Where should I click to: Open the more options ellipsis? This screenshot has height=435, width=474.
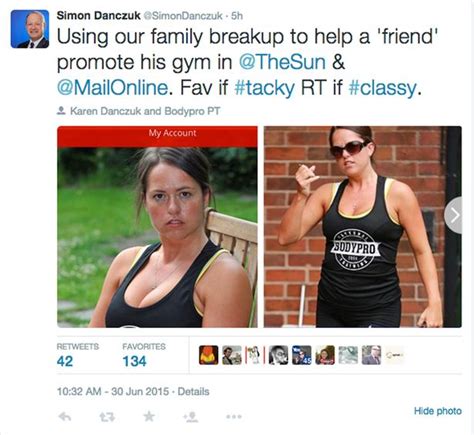coord(234,417)
